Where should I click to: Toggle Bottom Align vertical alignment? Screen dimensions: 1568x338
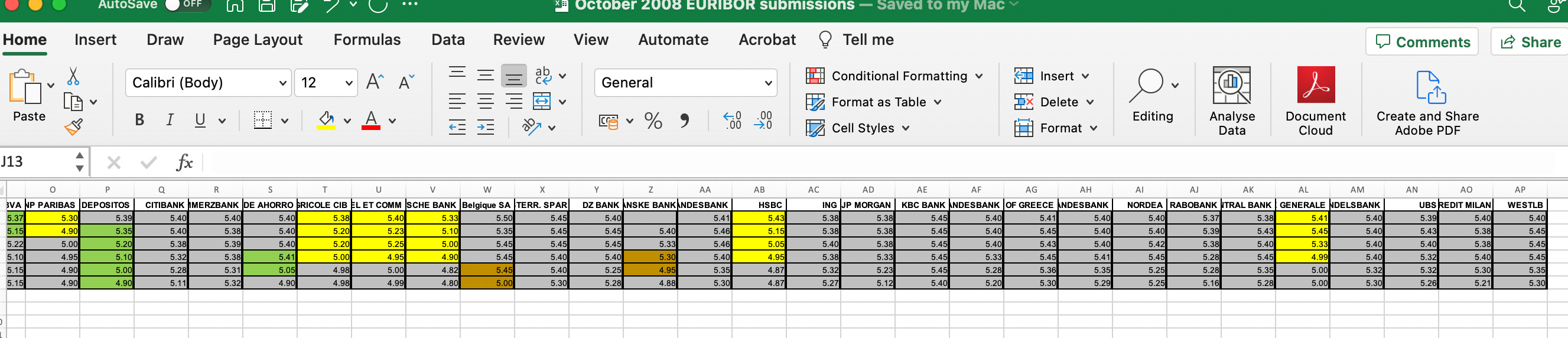click(514, 76)
